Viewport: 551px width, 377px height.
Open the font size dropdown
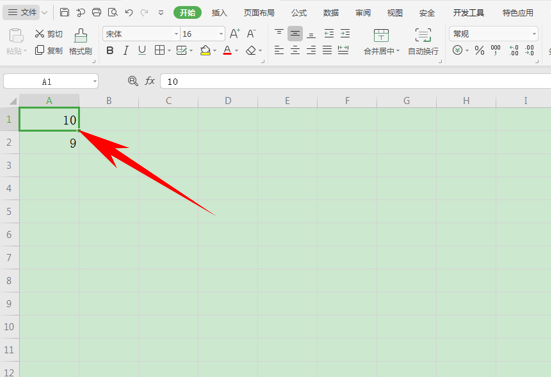(x=221, y=34)
